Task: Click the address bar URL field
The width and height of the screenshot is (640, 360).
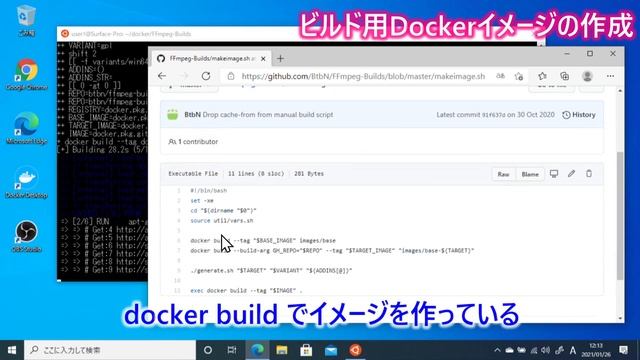Action: tap(363, 76)
